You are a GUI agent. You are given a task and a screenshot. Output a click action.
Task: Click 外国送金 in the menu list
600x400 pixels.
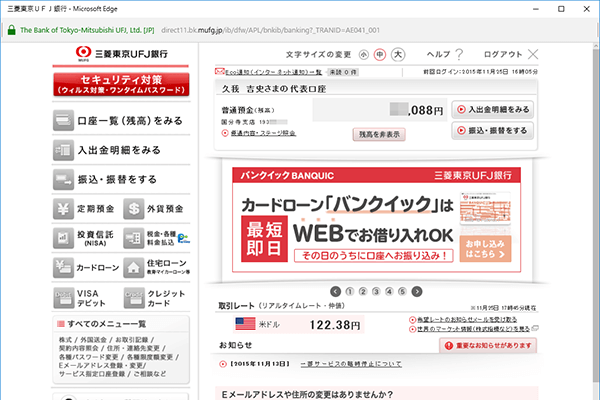pos(93,340)
